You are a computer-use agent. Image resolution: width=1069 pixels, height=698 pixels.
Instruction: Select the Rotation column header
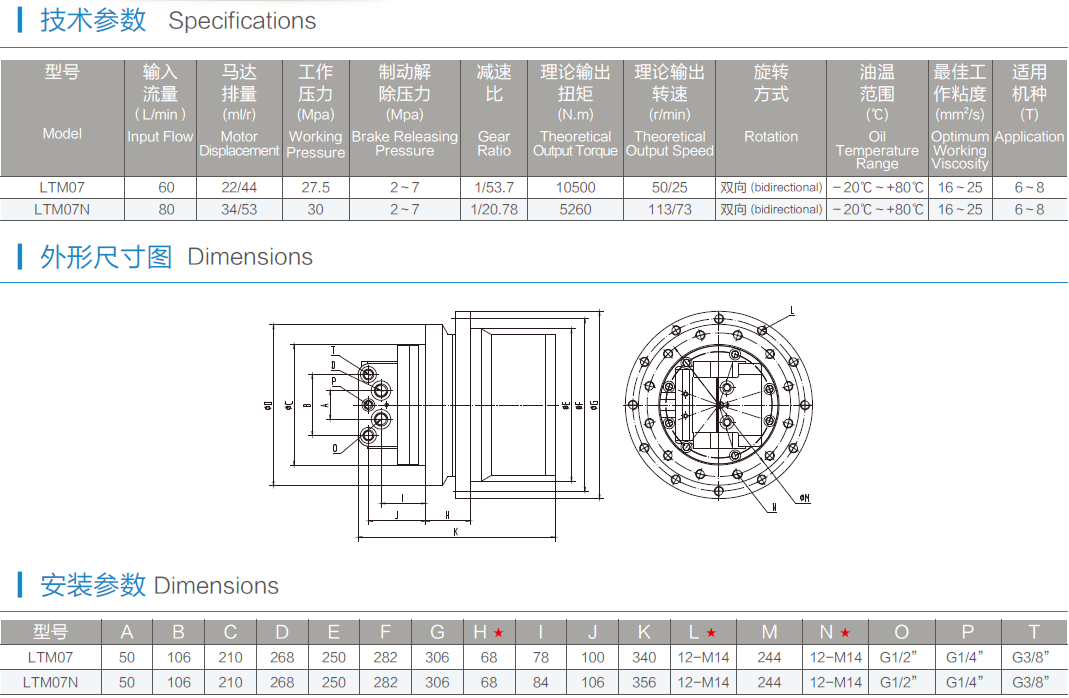[771, 118]
